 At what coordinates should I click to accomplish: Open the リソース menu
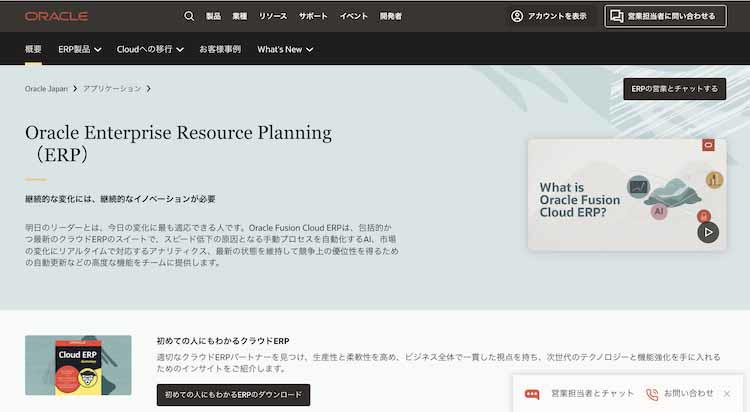[x=273, y=16]
